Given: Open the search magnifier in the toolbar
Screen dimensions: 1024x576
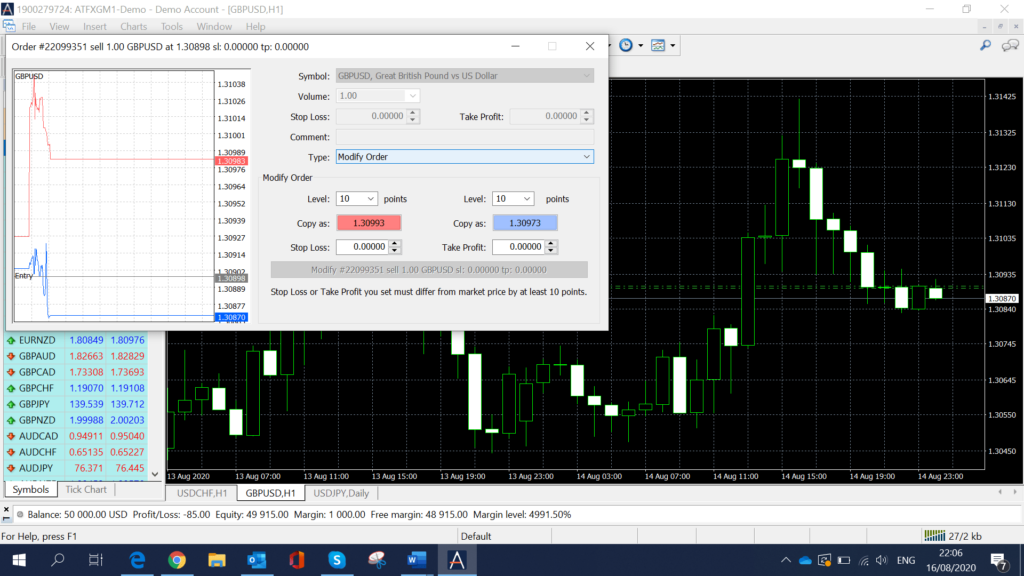Looking at the screenshot, I should [984, 46].
